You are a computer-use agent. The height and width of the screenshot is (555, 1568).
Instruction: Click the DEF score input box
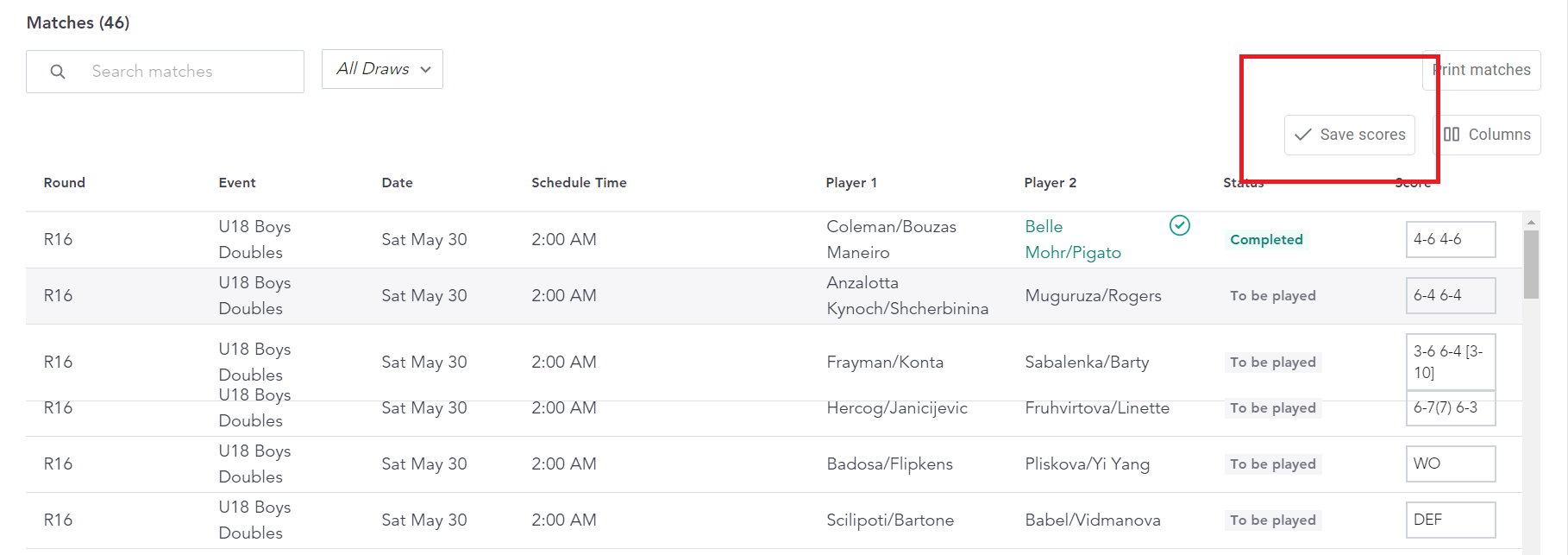point(1450,520)
